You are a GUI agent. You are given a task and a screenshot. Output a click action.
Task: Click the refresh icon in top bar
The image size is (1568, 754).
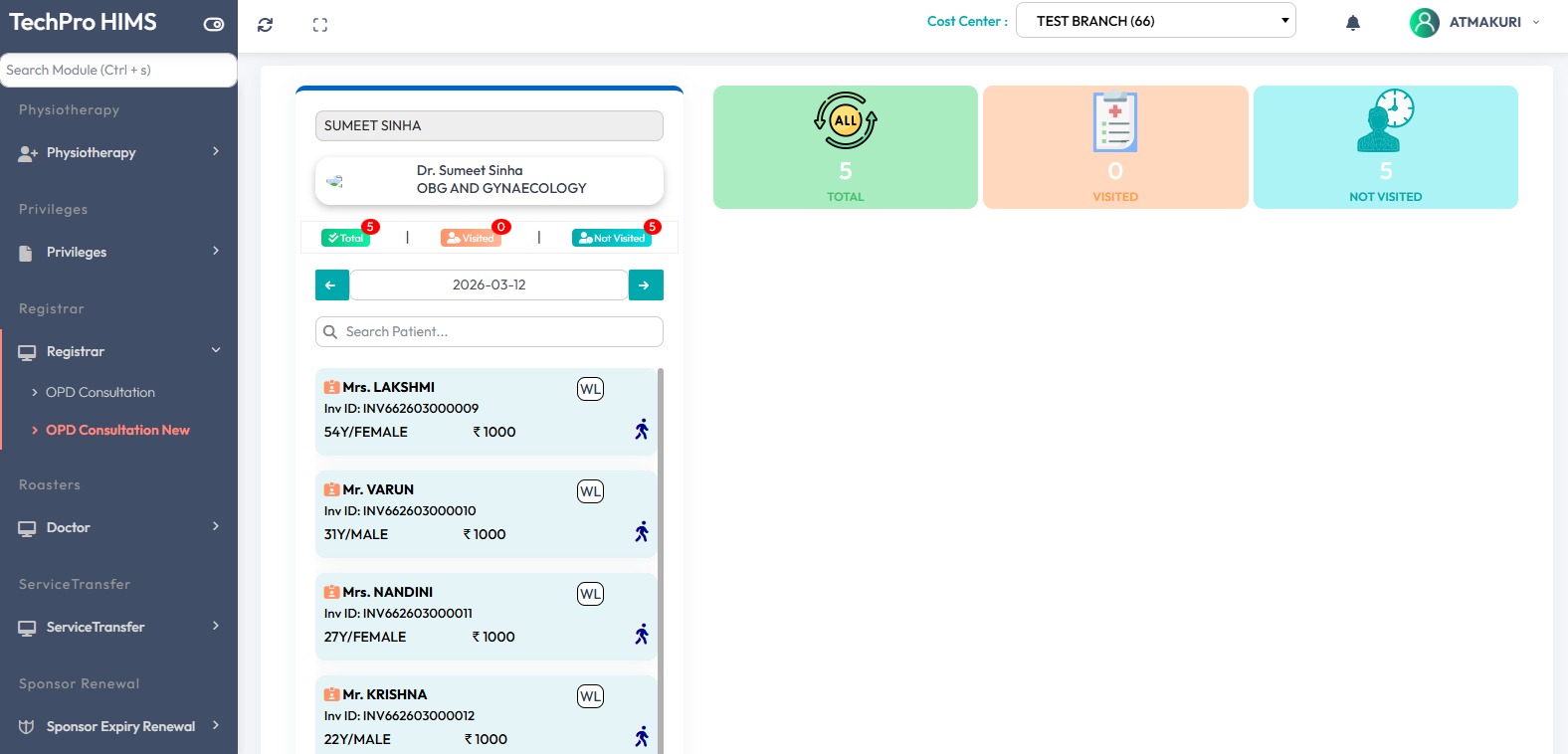click(265, 25)
